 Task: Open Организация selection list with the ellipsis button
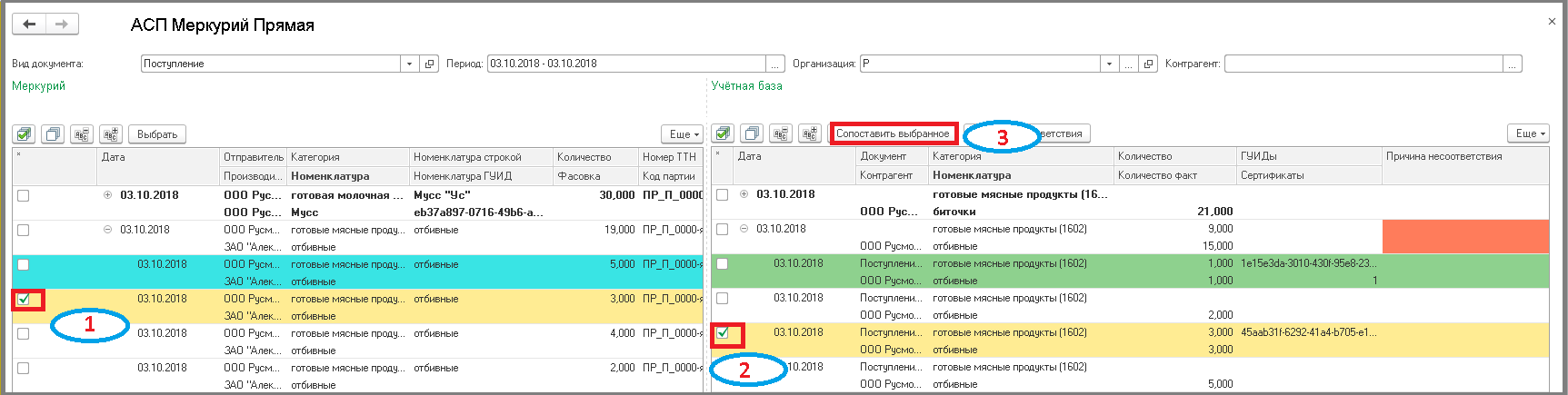(x=1128, y=64)
